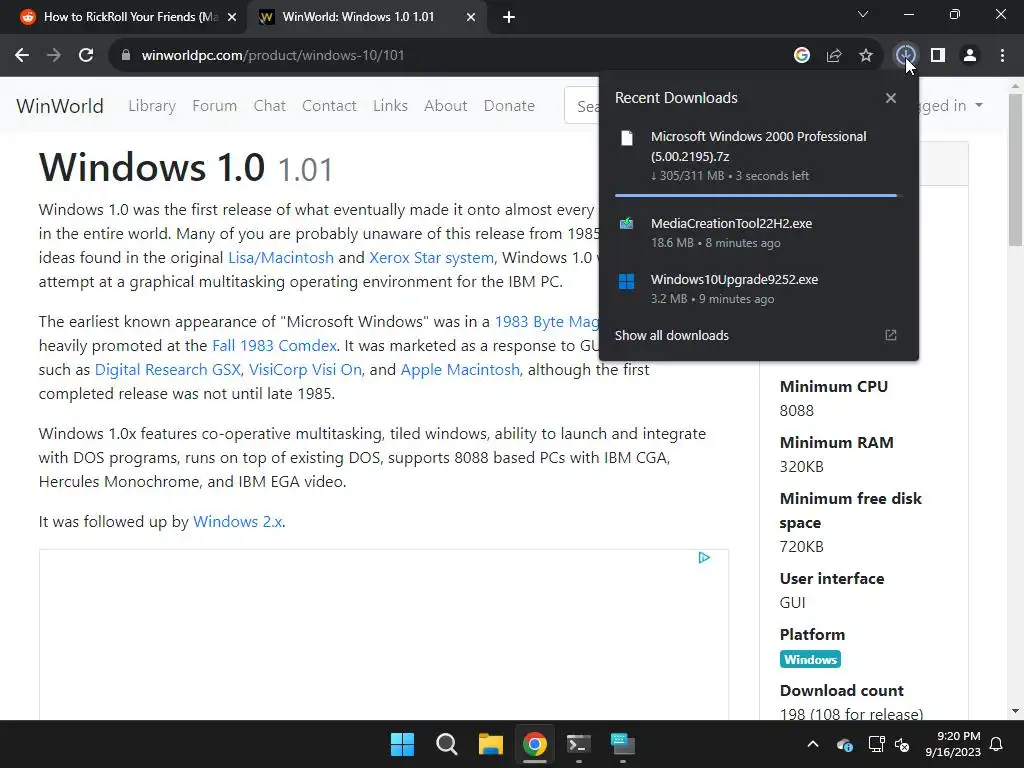The height and width of the screenshot is (768, 1024).
Task: Click the WinWorld site logo
Action: (60, 106)
